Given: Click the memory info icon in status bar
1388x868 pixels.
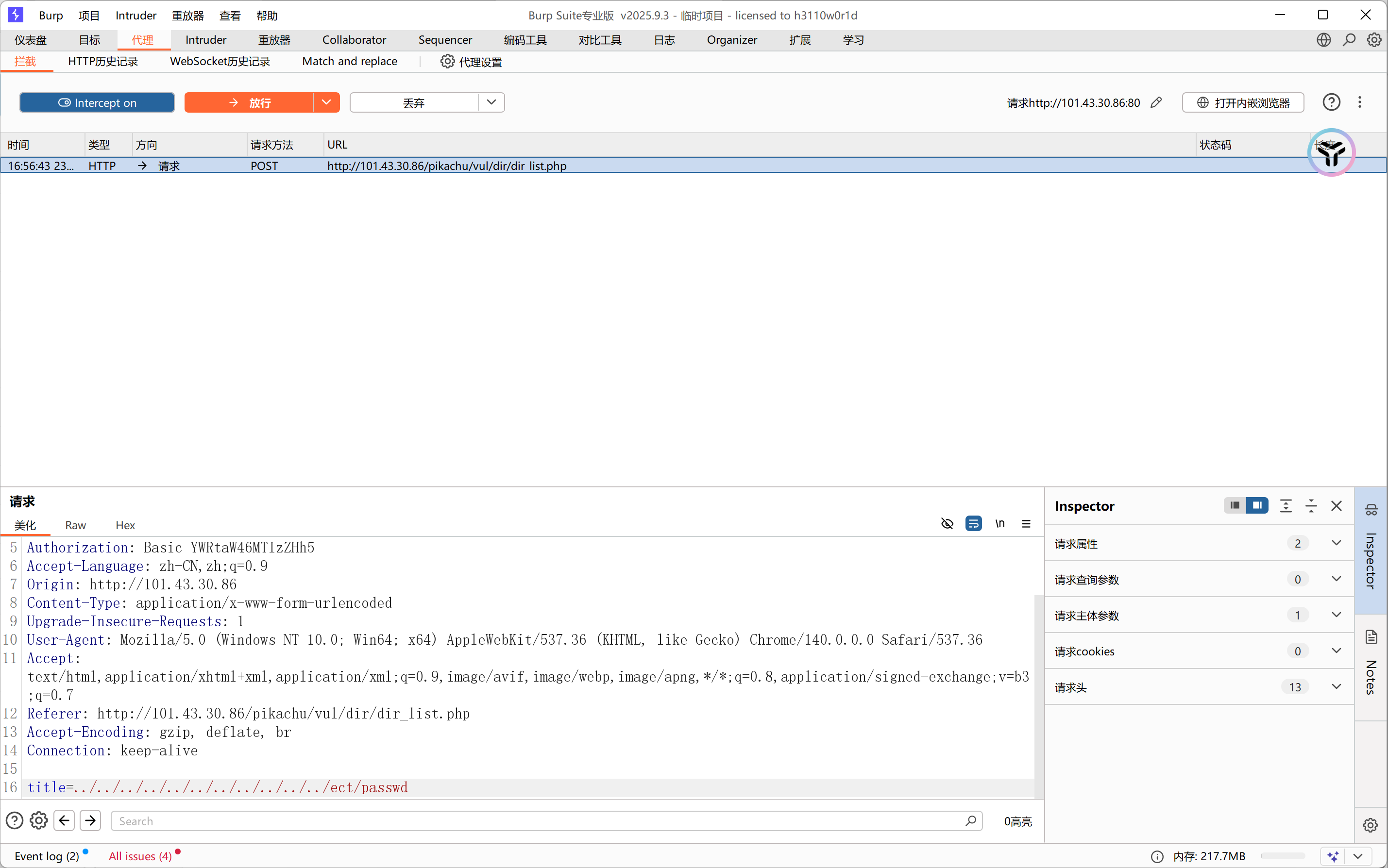Looking at the screenshot, I should click(x=1158, y=856).
